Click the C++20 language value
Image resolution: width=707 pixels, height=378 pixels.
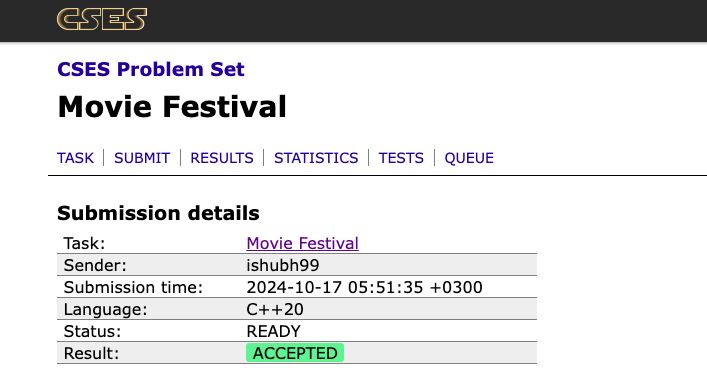(275, 309)
